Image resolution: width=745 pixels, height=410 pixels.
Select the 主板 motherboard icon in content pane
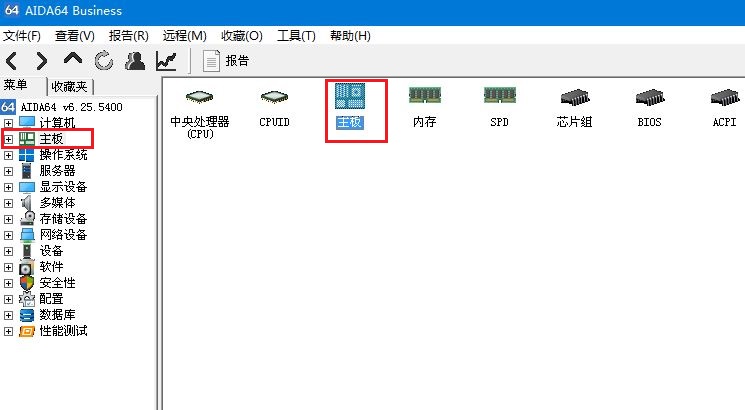coord(350,106)
